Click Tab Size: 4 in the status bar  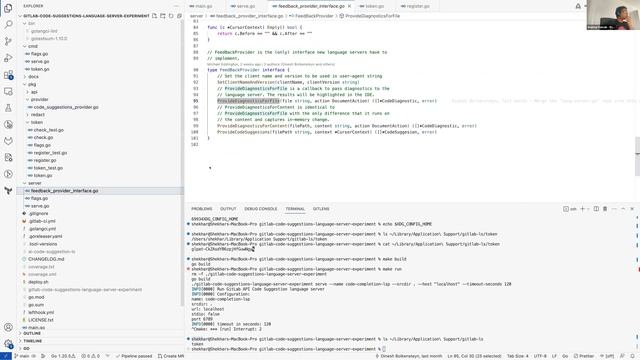[518, 356]
